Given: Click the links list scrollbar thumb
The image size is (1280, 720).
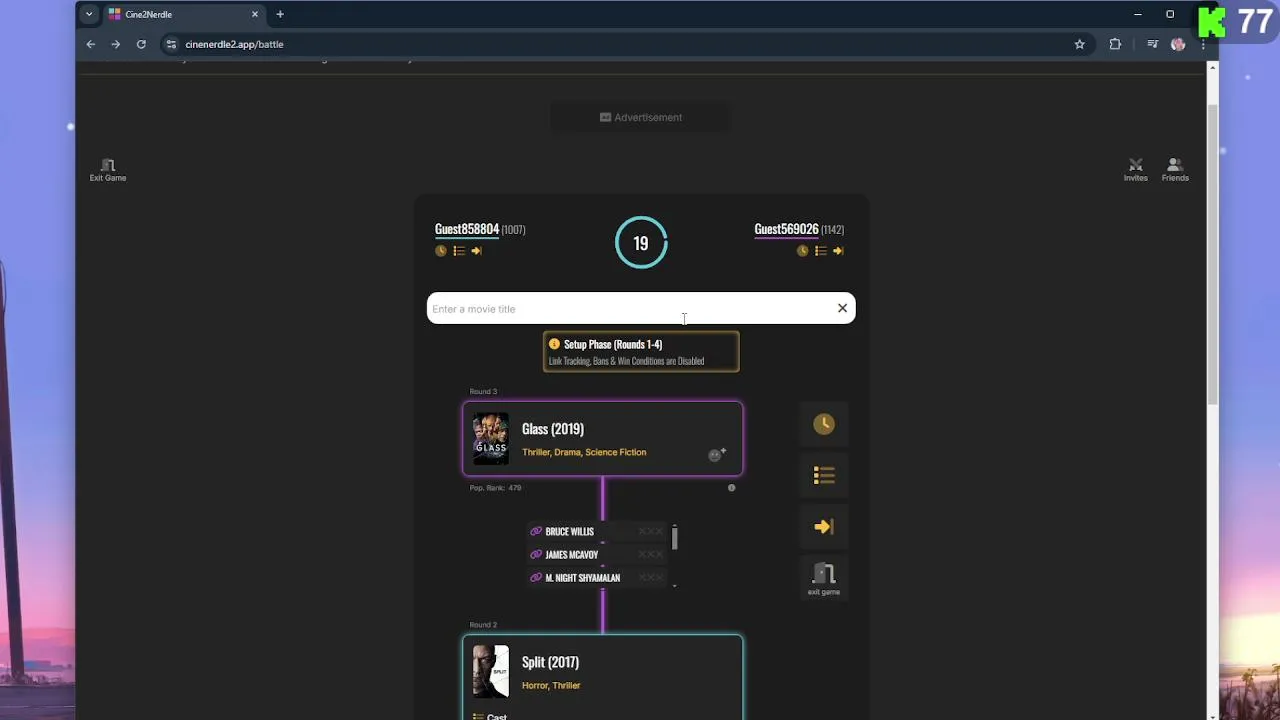Looking at the screenshot, I should pos(675,538).
